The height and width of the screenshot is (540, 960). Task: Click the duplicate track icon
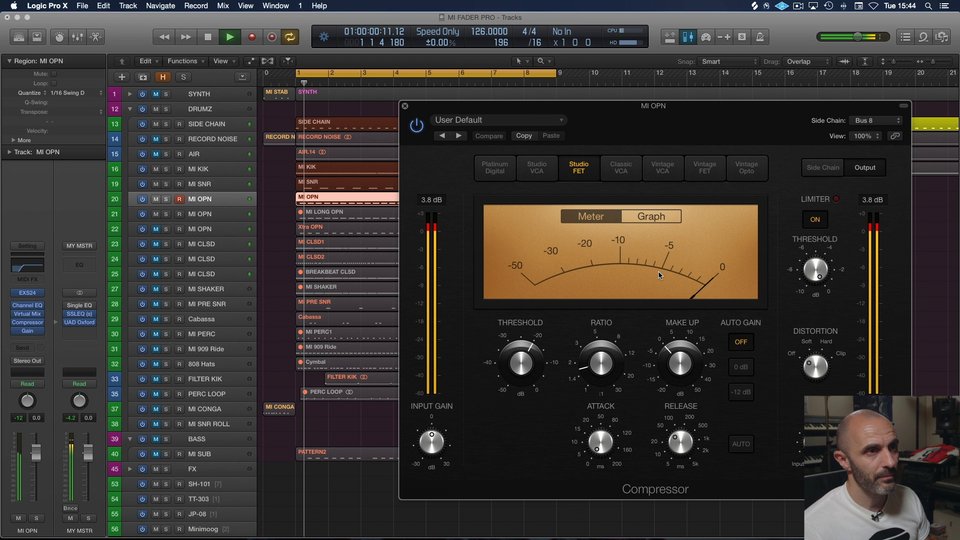(x=143, y=77)
